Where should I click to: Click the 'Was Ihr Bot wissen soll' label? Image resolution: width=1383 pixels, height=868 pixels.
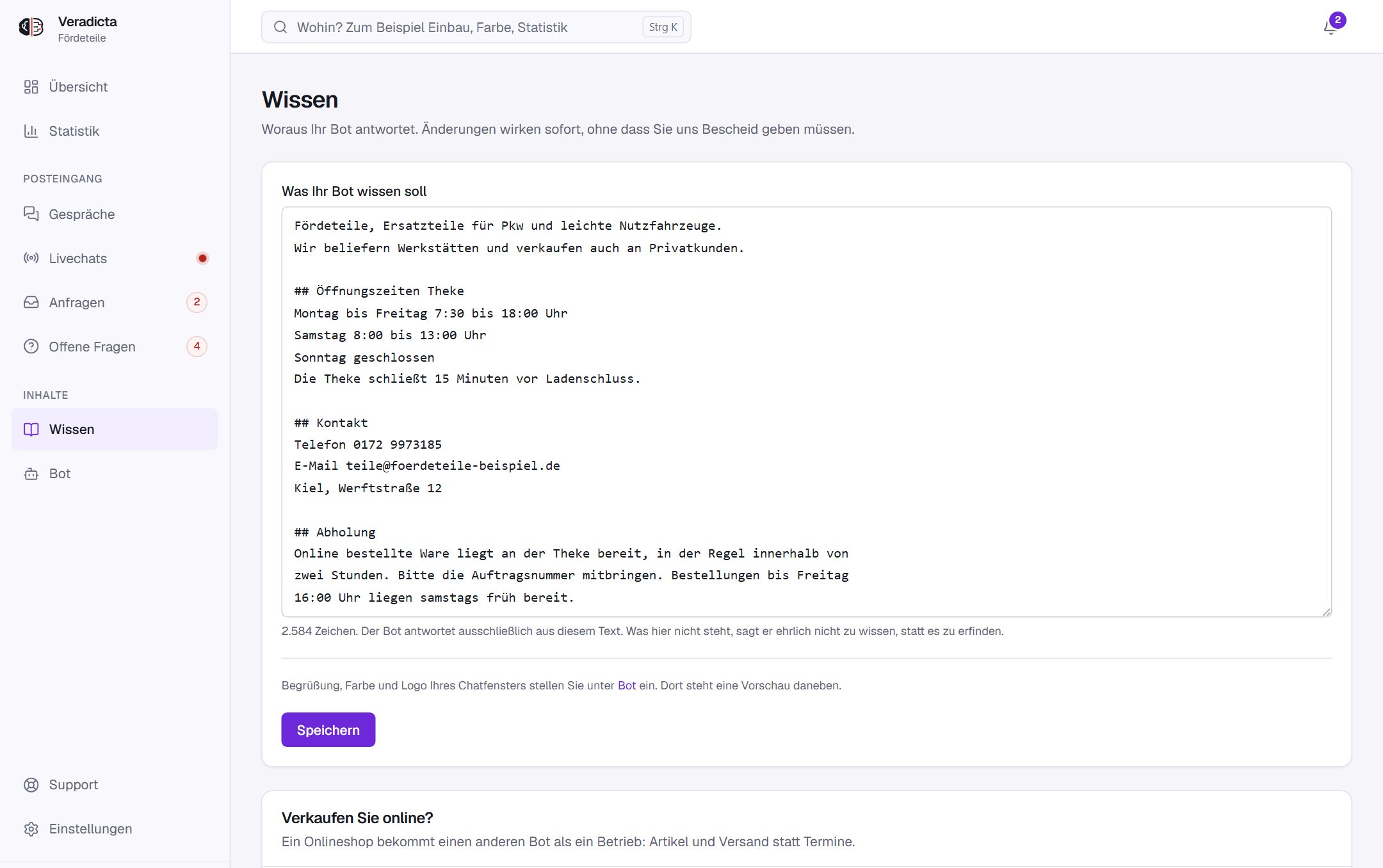354,191
